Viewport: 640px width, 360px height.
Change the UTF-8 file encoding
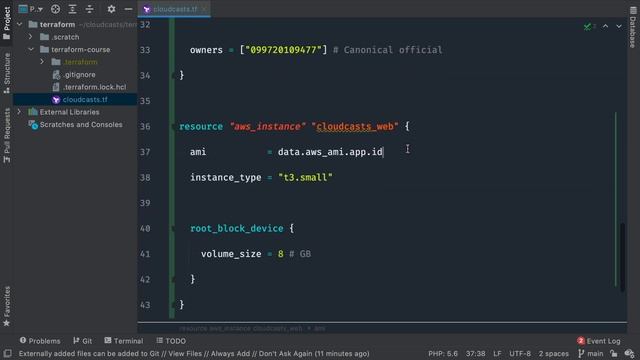pyautogui.click(x=520, y=353)
